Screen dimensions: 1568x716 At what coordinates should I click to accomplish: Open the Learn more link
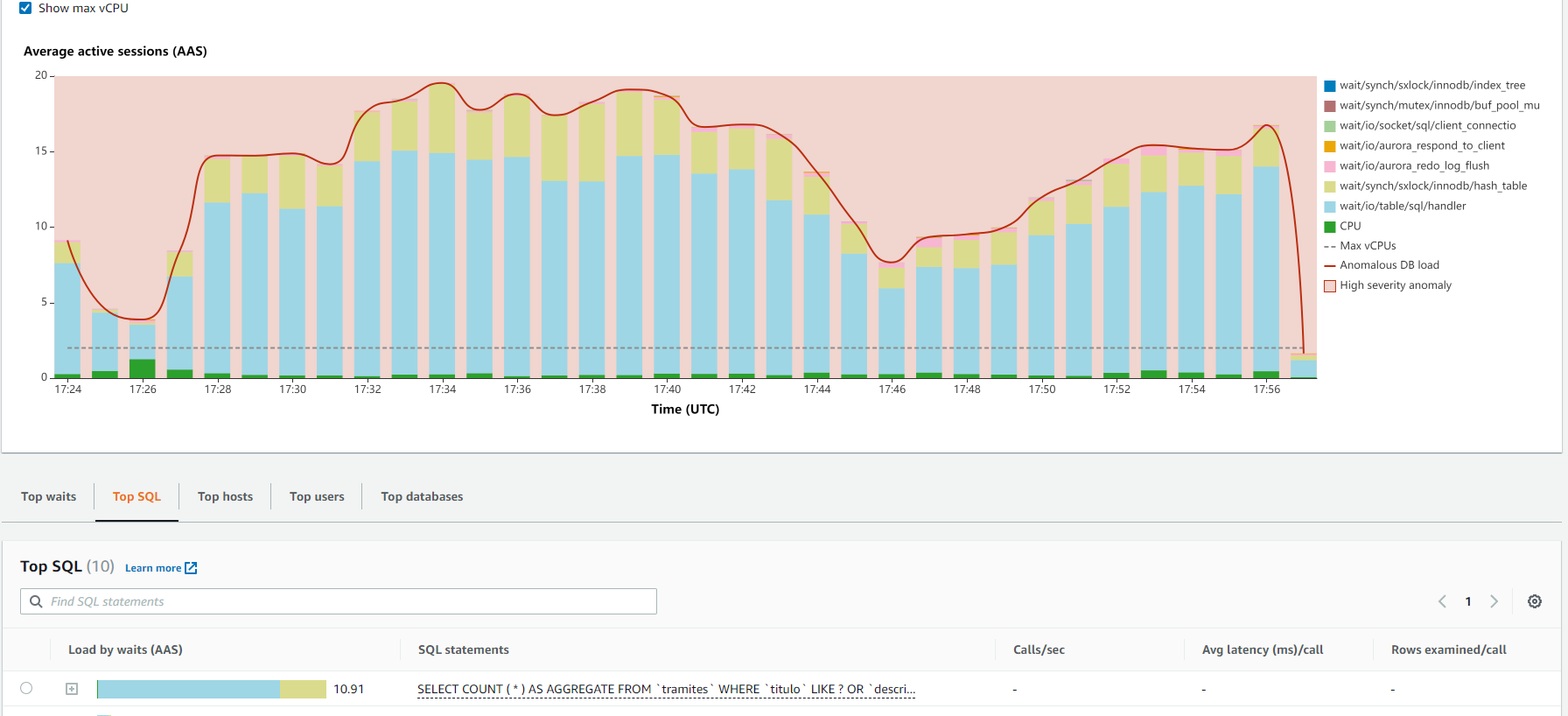click(x=153, y=568)
